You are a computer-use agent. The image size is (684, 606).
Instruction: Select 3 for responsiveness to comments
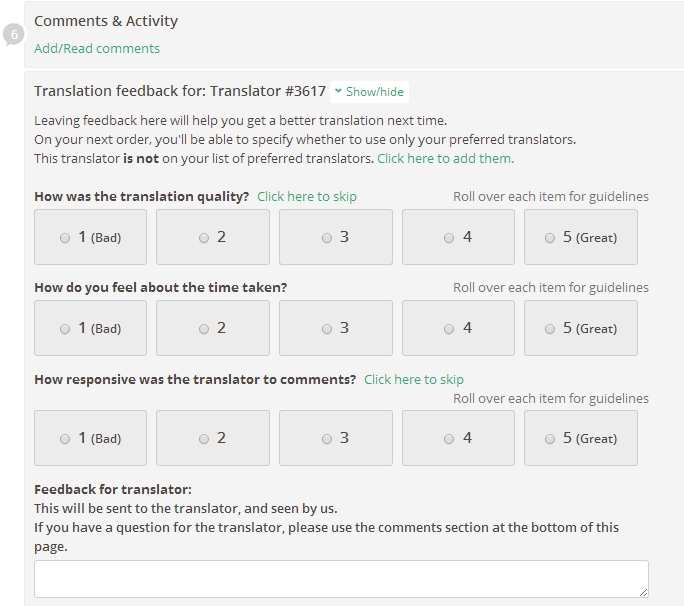pyautogui.click(x=335, y=438)
